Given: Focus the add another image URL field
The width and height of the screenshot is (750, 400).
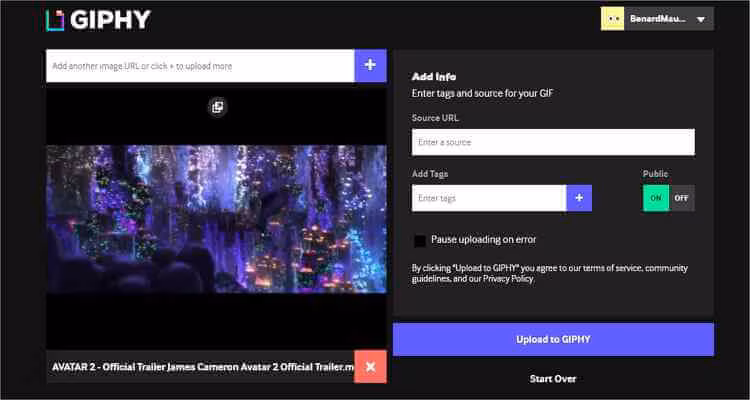Looking at the screenshot, I should (x=200, y=66).
